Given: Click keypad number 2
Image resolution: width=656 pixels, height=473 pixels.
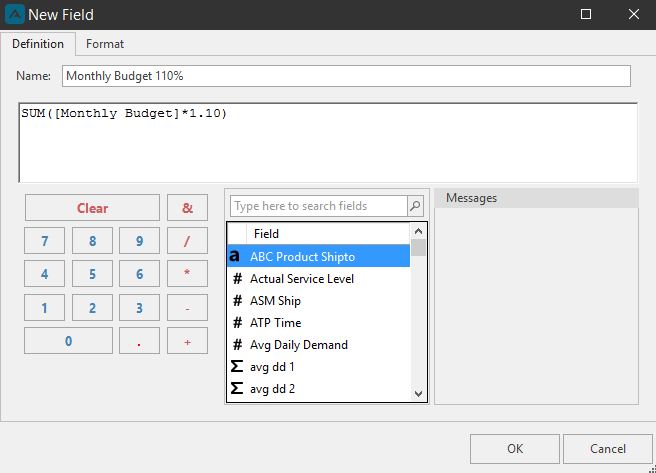Looking at the screenshot, I should [92, 308].
